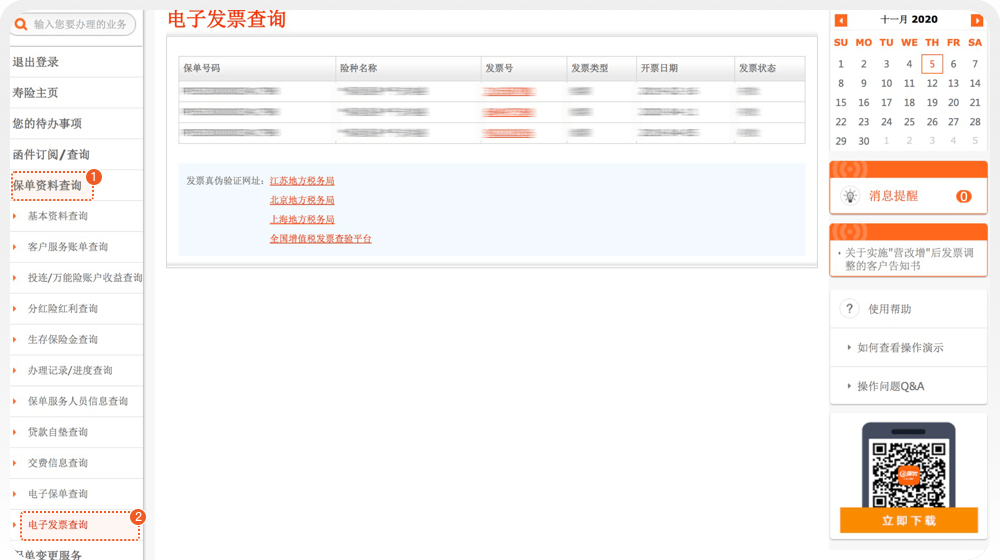Sort by 开票日期 column header

click(659, 68)
